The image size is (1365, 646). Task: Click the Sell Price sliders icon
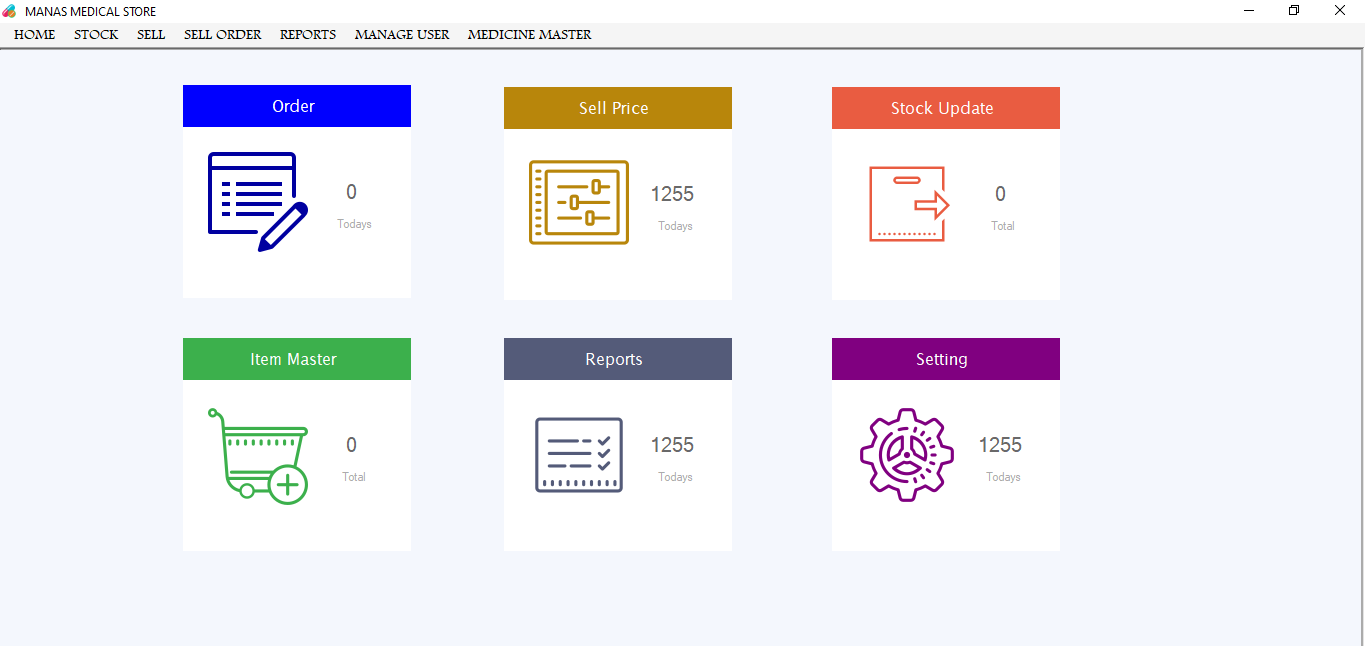click(578, 203)
